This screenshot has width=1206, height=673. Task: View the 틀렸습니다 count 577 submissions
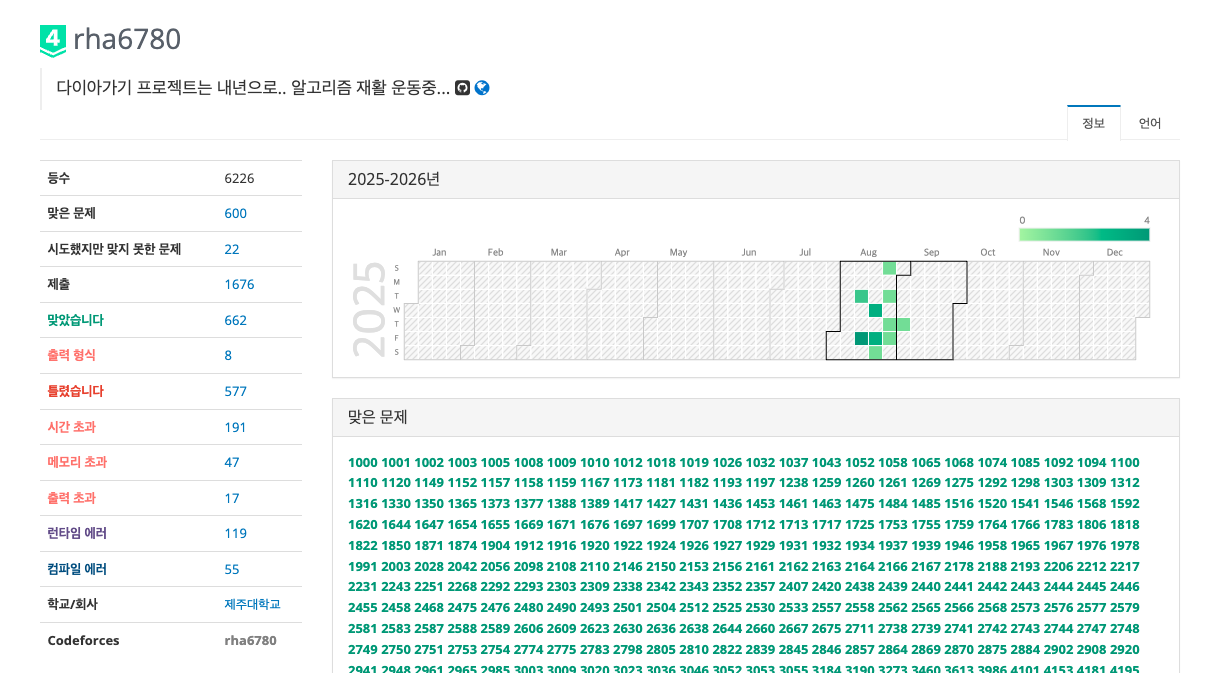tap(235, 391)
